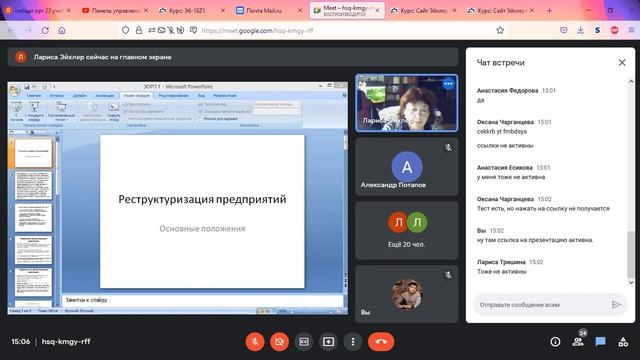Screen dimensions: 640x360
Task: Open the Pocket save icon in toolbar
Action: [x=564, y=30]
